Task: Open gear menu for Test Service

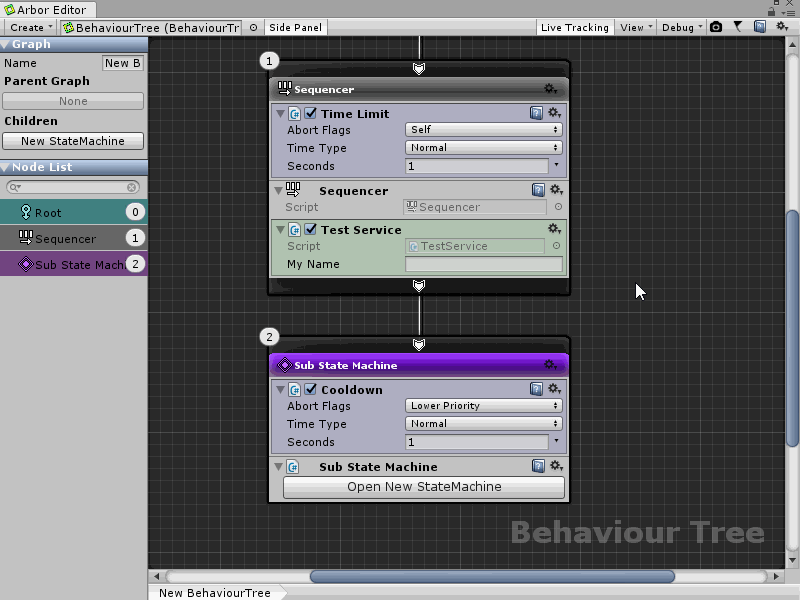Action: tap(556, 229)
